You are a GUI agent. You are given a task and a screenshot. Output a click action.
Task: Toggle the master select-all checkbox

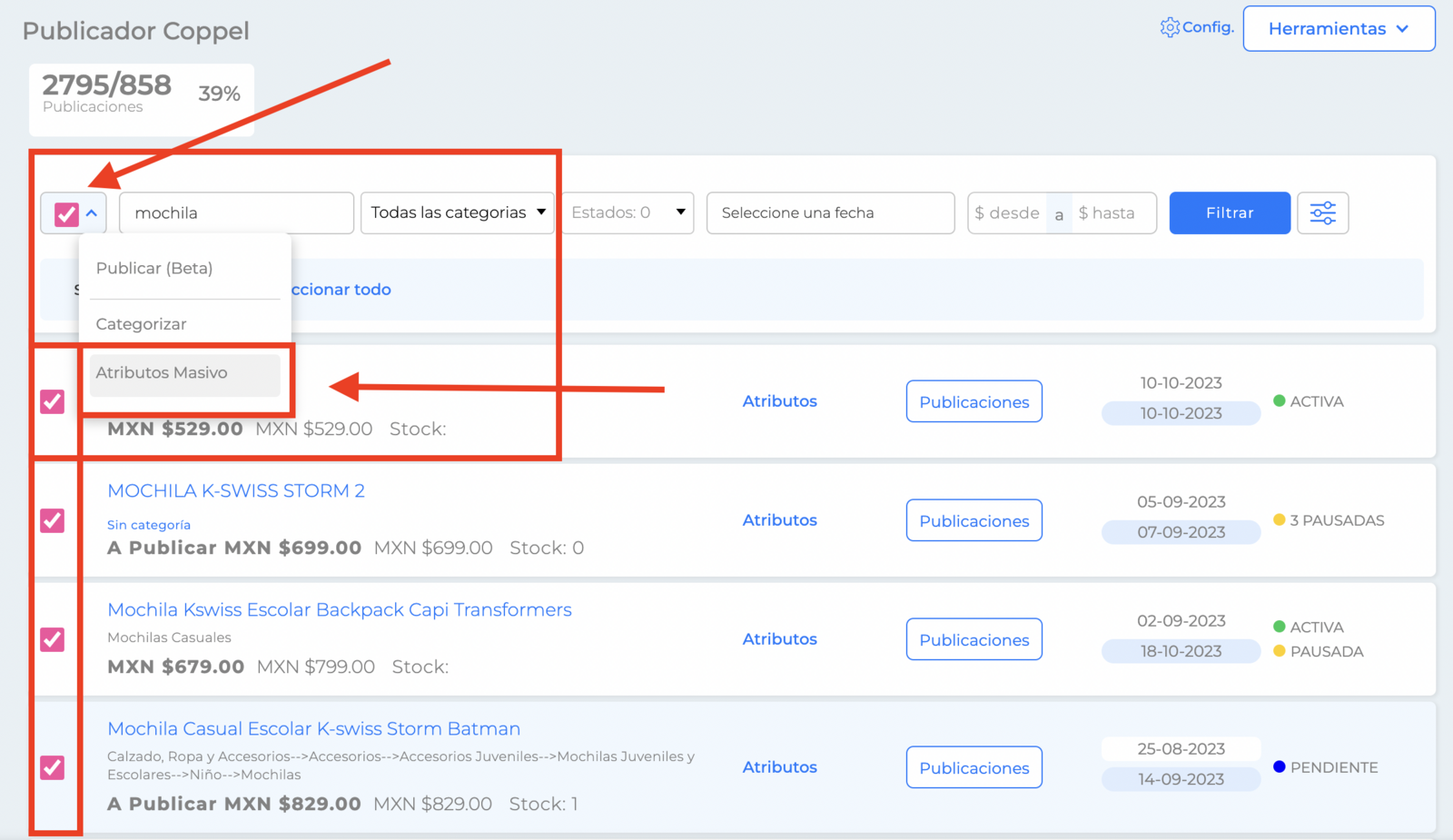[x=66, y=213]
